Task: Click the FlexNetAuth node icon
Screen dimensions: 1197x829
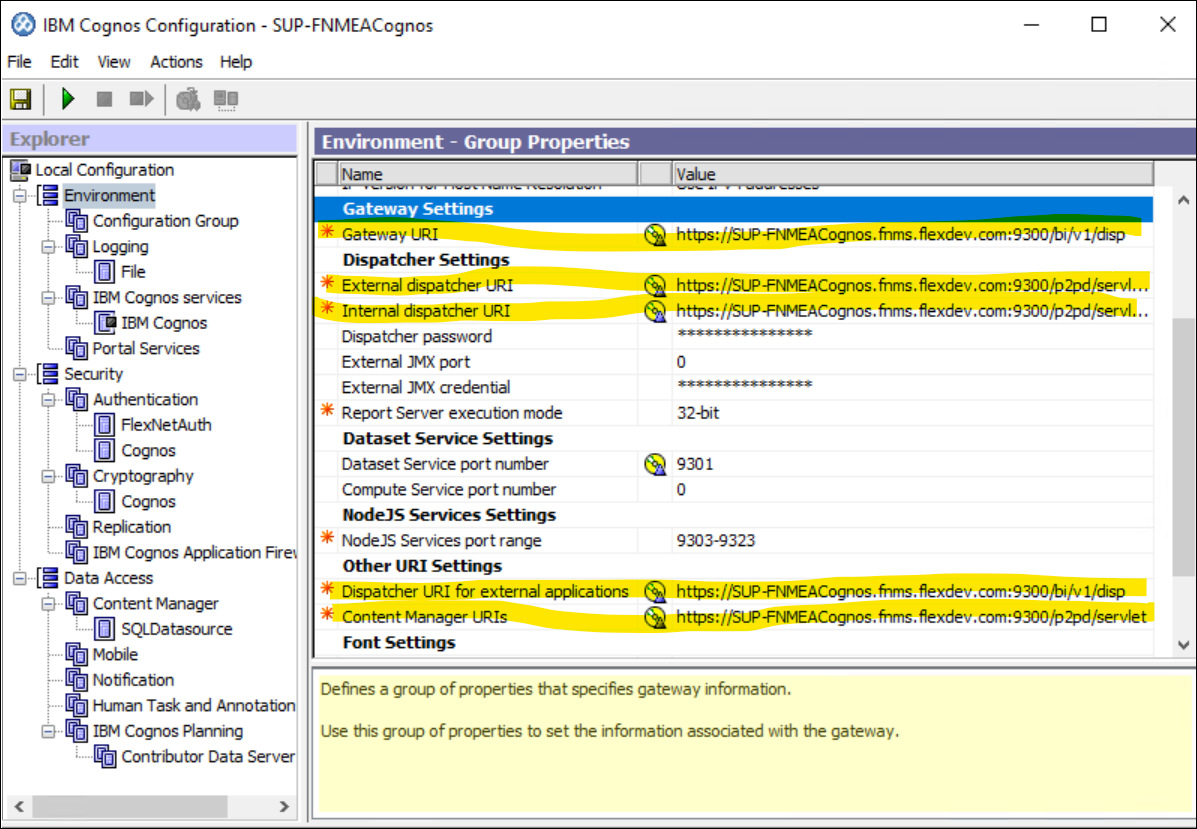Action: (105, 424)
